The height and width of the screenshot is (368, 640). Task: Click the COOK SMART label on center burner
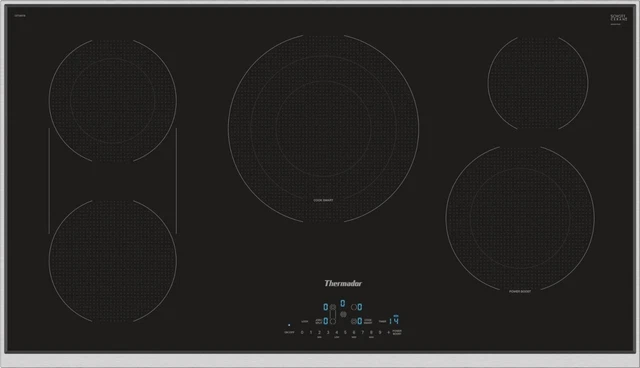coord(323,200)
